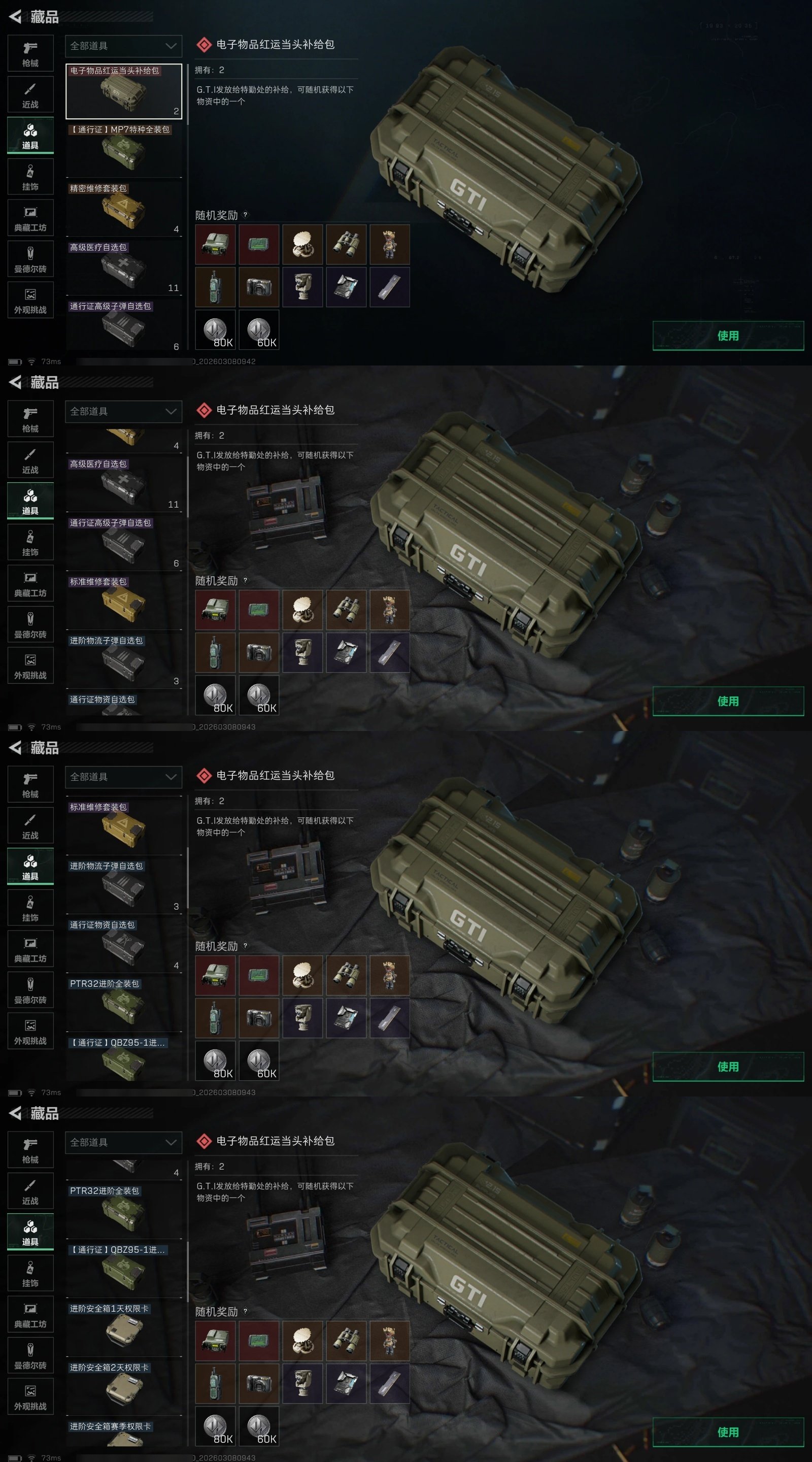Open 典藏工坊 category beside the 进阶安全箱1天权限卡 item
Viewport: 812px width, 1462px height.
(x=30, y=1314)
